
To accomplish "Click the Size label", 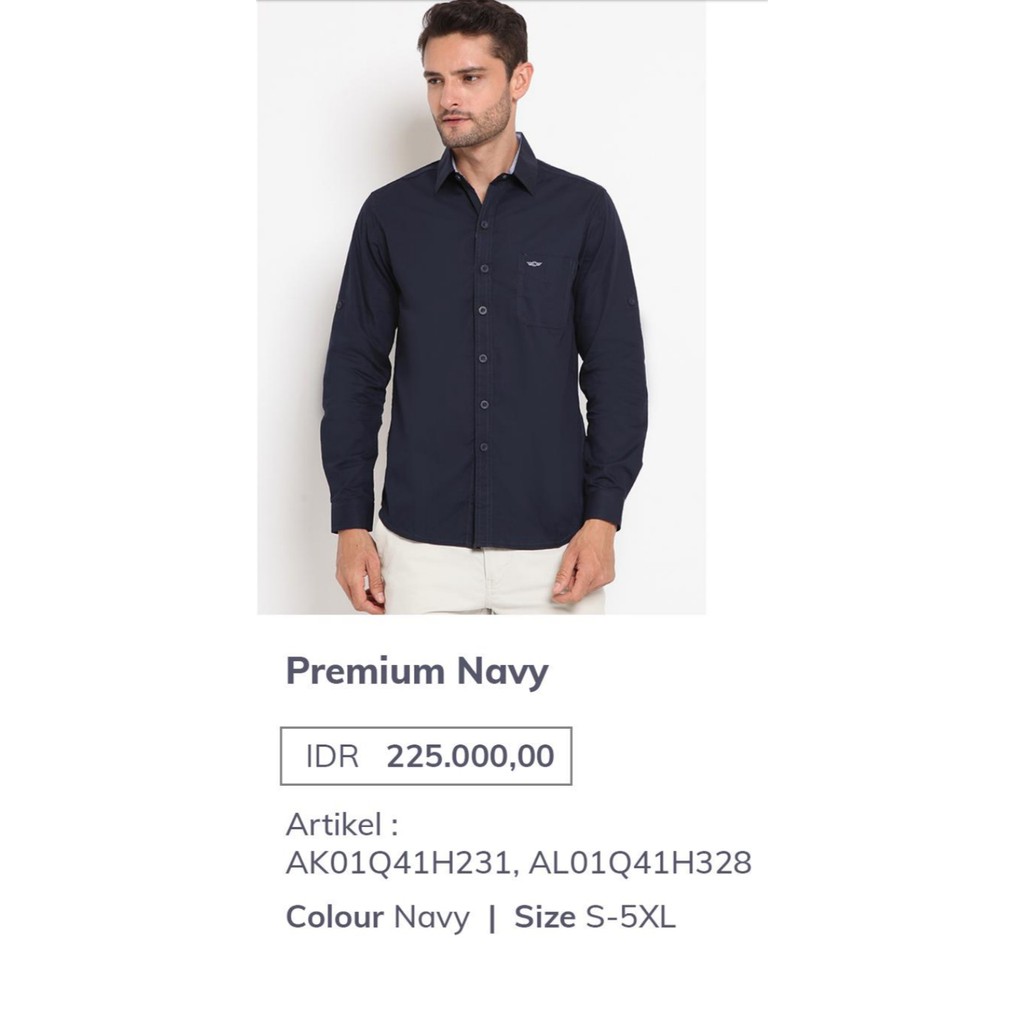I will coord(545,917).
